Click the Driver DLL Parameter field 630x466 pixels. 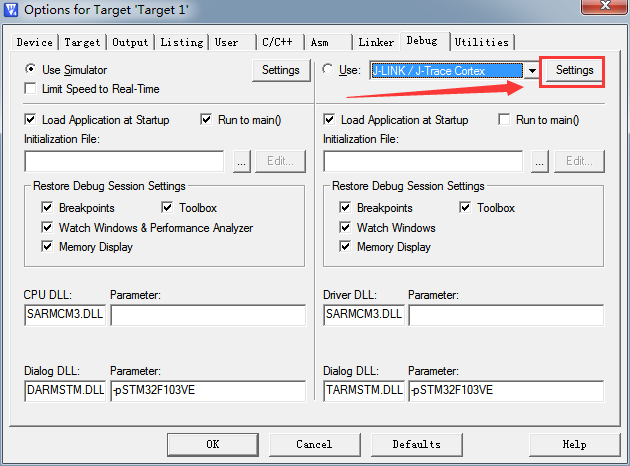[506, 315]
